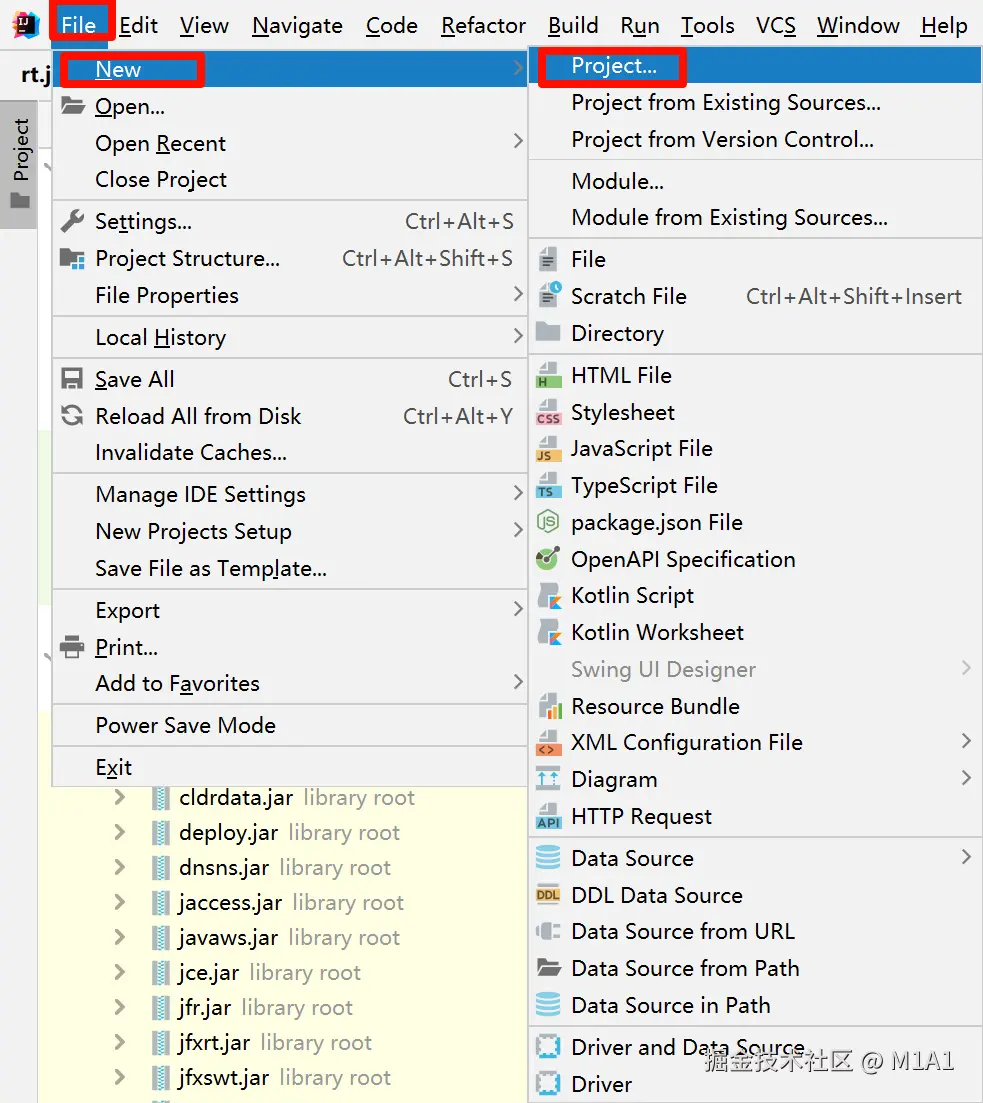Click the OpenAPI Specification icon
This screenshot has width=983, height=1103.
(x=548, y=560)
